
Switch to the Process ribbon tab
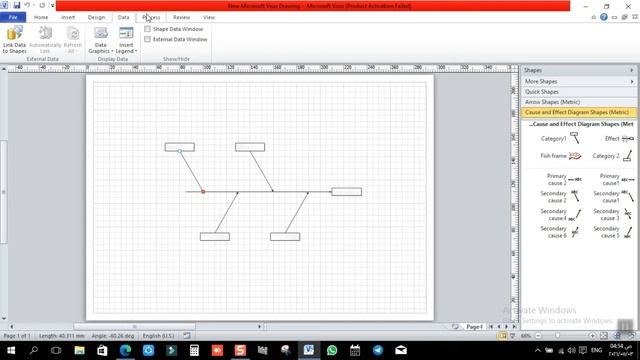151,17
